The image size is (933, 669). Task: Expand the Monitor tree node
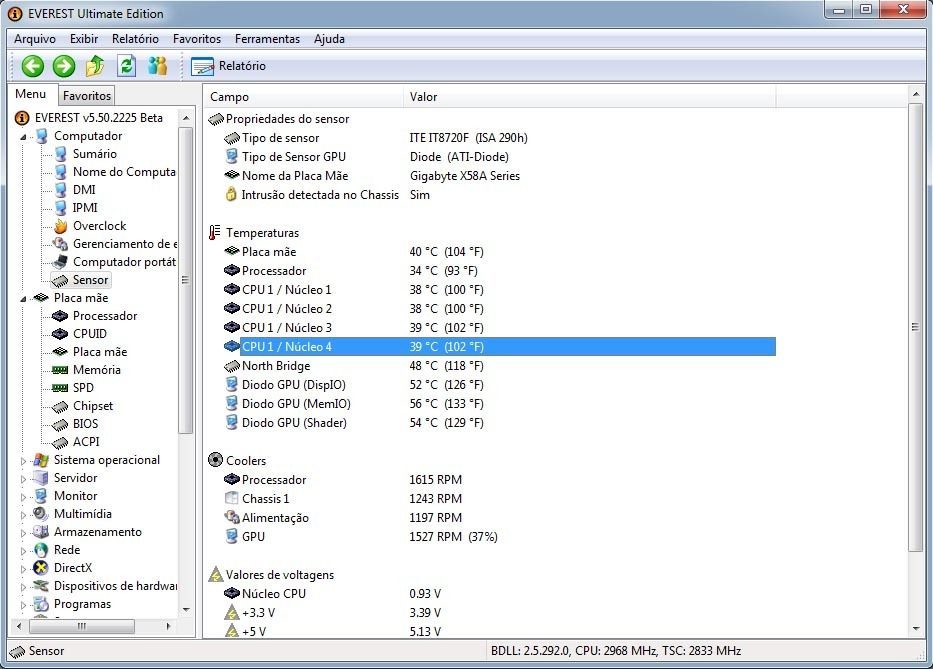[23, 496]
